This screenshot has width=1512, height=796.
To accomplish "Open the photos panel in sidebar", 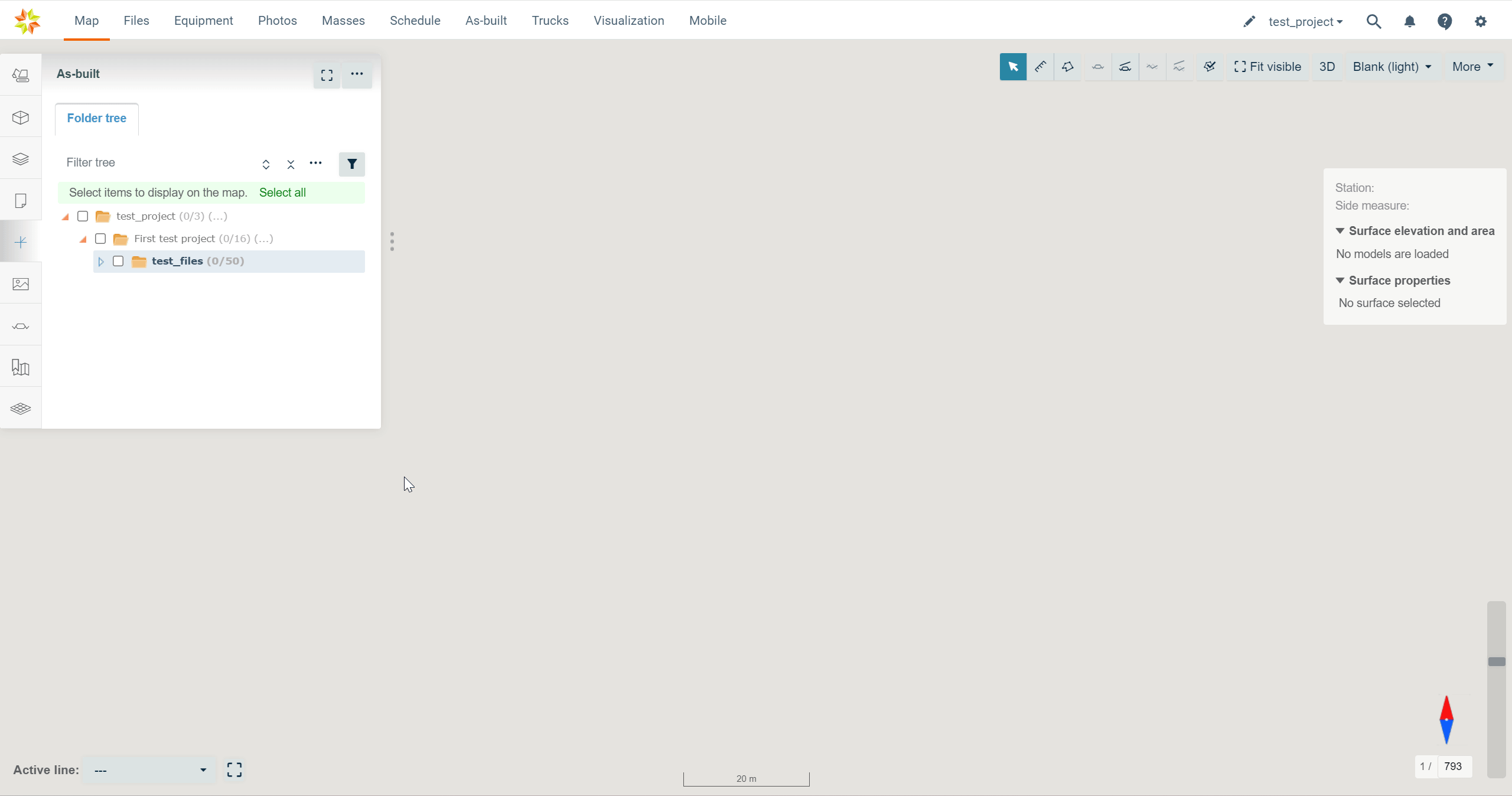I will pos(21,284).
